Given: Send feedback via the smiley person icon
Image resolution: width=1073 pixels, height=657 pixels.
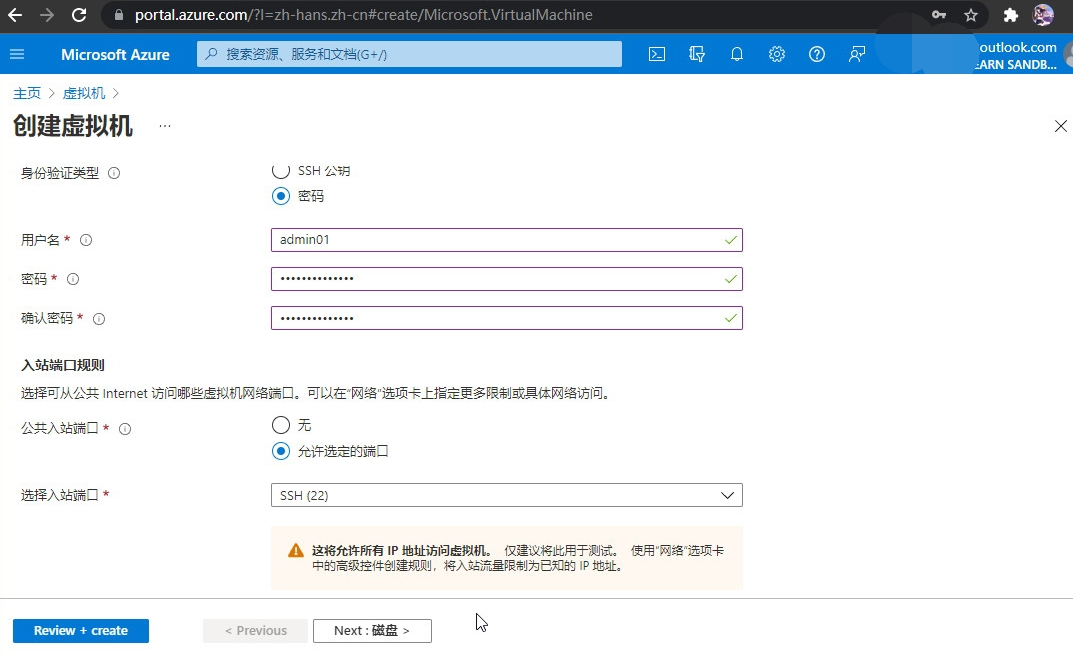Looking at the screenshot, I should point(856,54).
